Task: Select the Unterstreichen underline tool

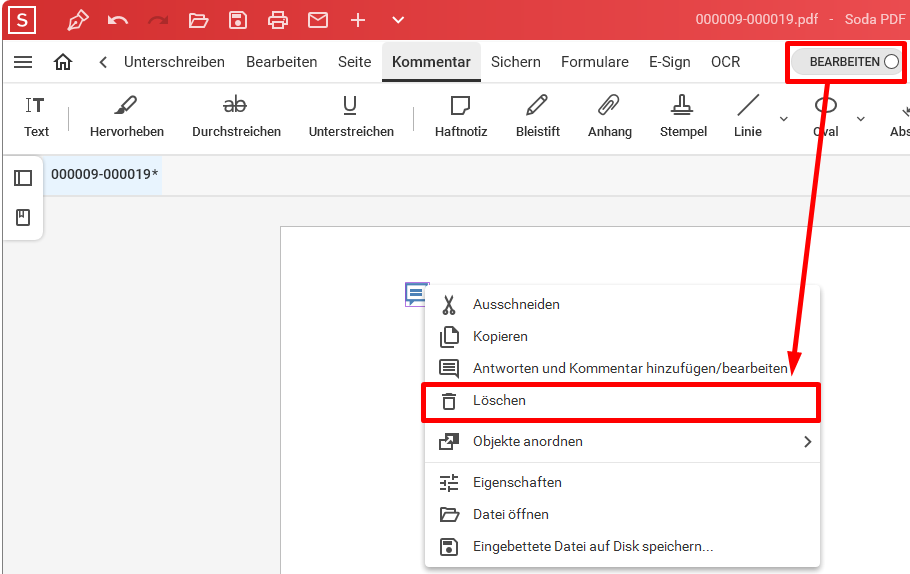Action: pyautogui.click(x=351, y=117)
